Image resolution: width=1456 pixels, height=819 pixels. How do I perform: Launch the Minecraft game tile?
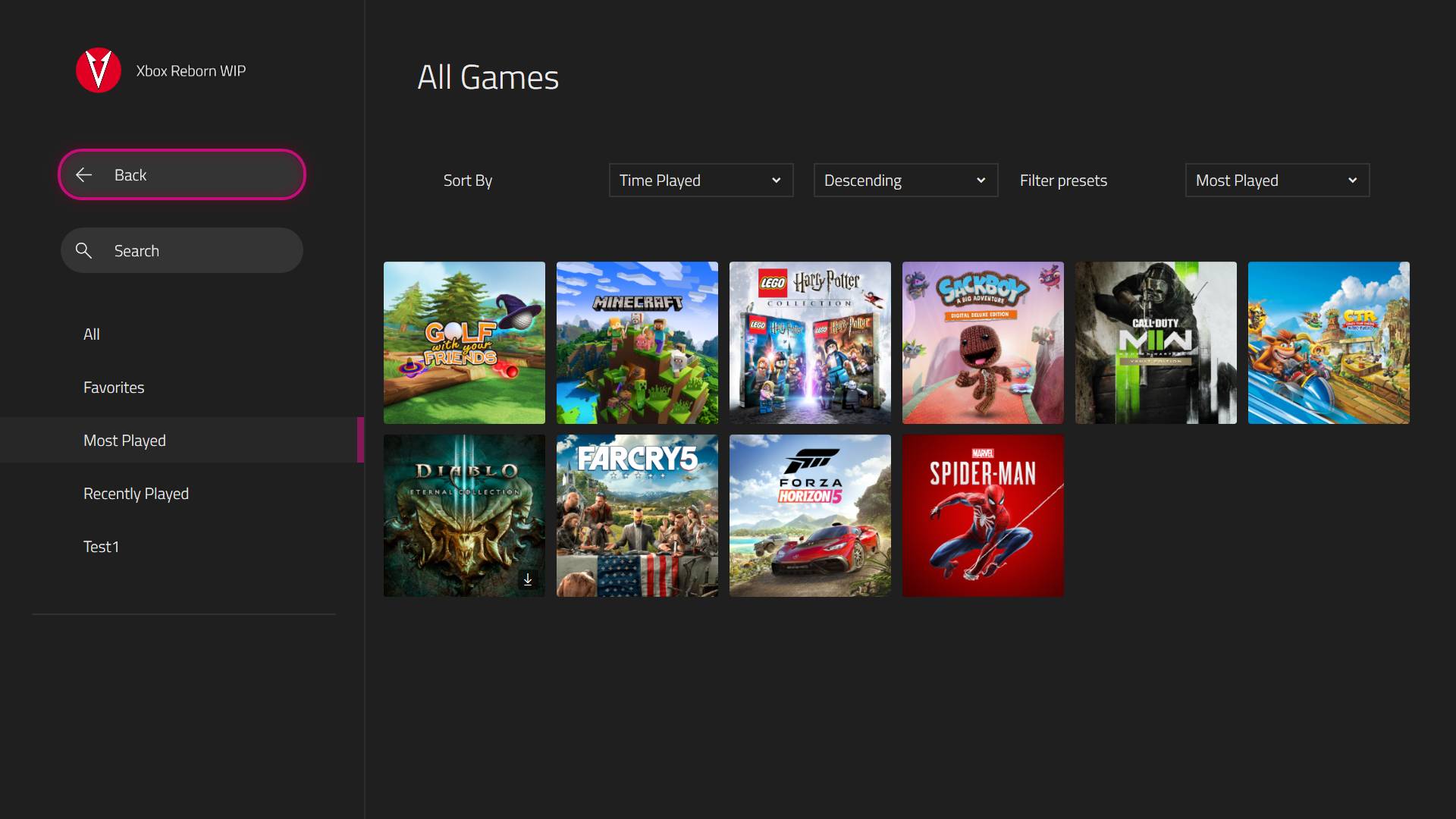637,343
